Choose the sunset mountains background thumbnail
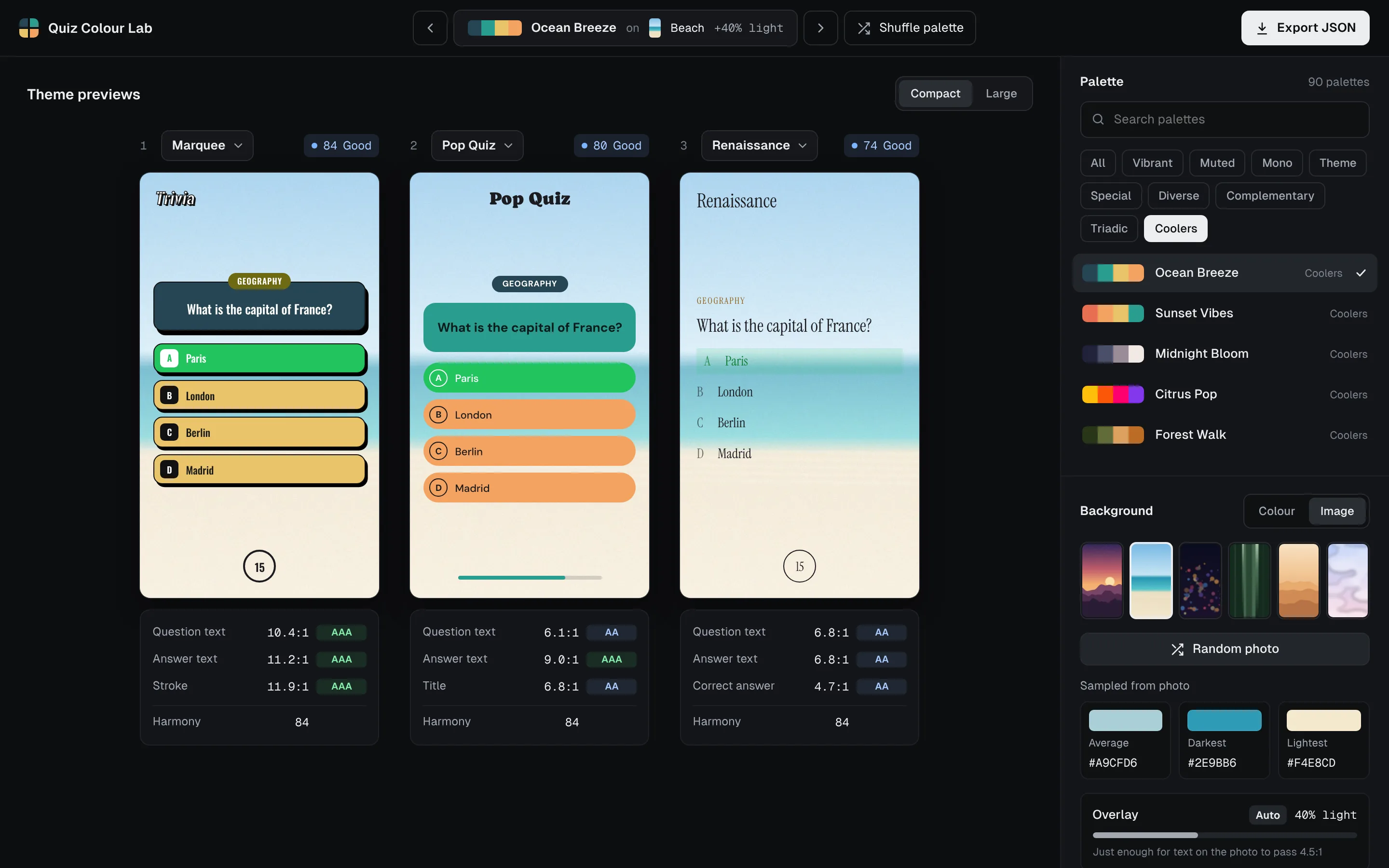Viewport: 1389px width, 868px height. pos(1102,581)
